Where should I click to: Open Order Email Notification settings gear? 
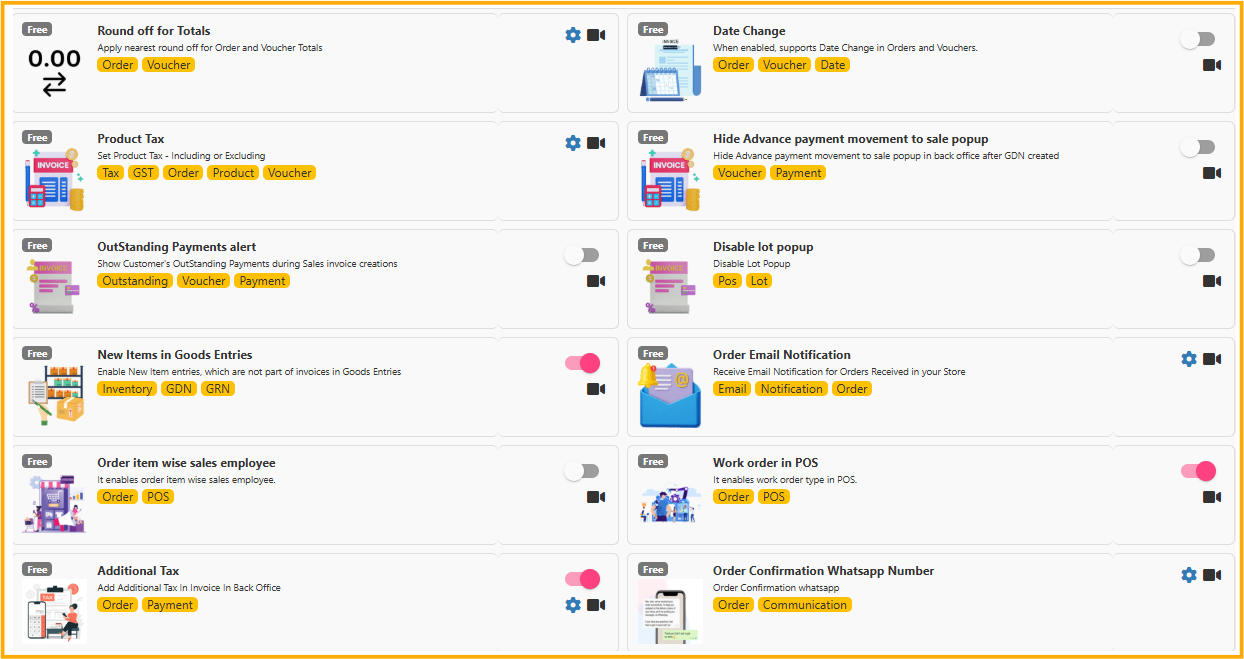pos(1189,359)
